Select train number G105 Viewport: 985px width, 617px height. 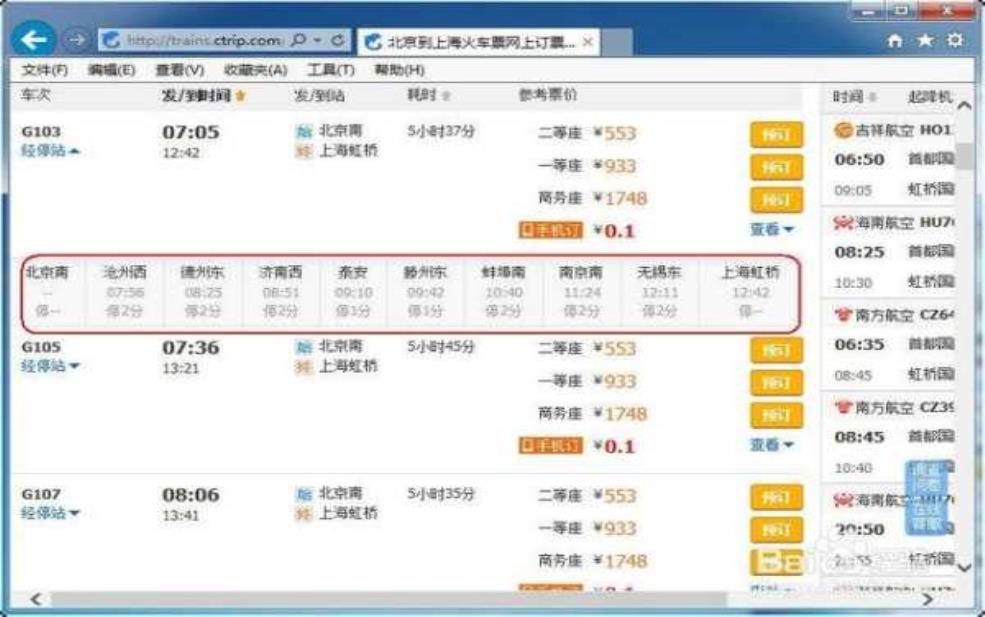[41, 347]
